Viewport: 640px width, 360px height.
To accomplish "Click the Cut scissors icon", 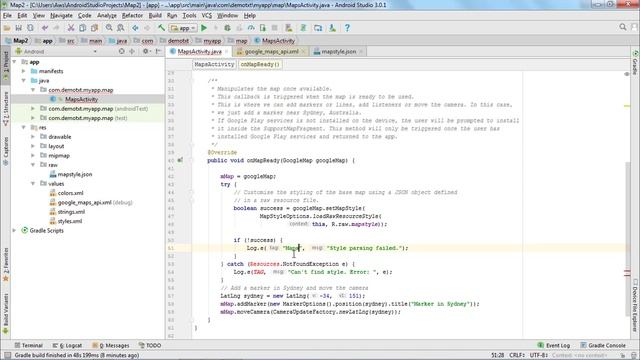I will click(x=71, y=28).
